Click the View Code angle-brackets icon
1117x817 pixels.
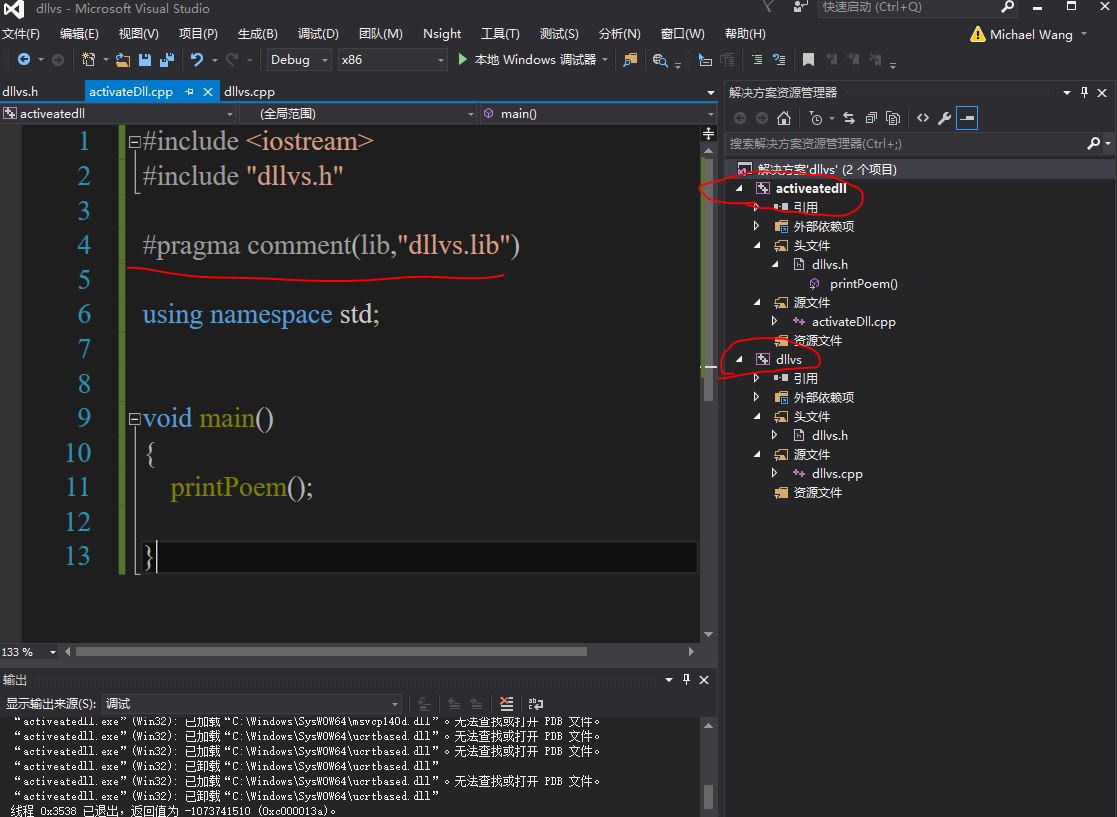tap(922, 118)
